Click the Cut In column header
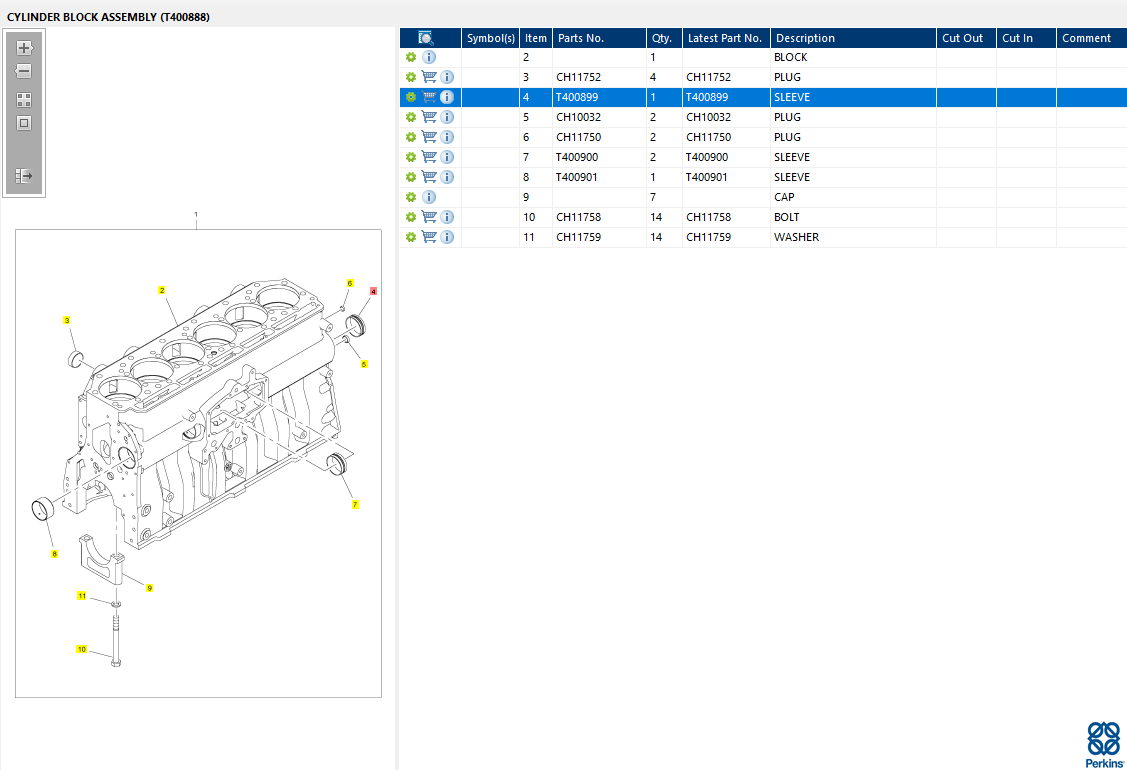 pyautogui.click(x=1026, y=38)
